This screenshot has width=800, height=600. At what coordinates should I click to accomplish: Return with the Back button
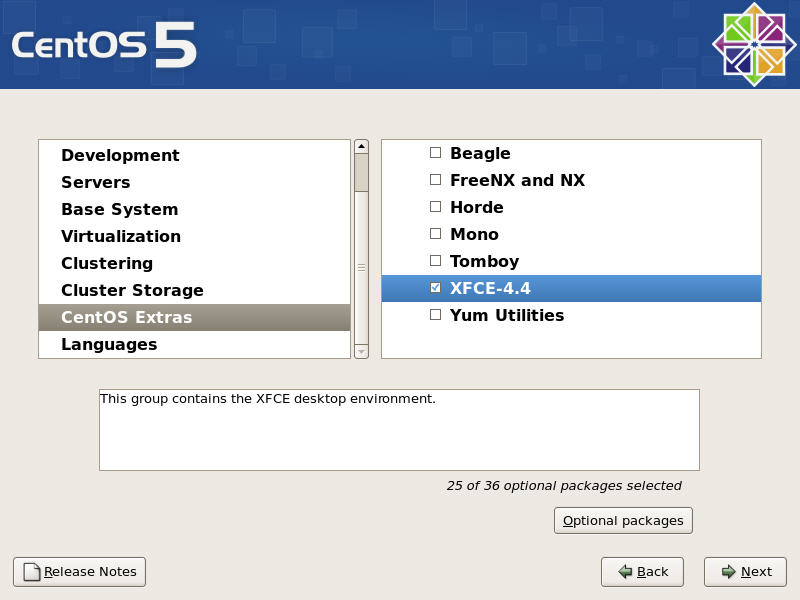pyautogui.click(x=642, y=572)
